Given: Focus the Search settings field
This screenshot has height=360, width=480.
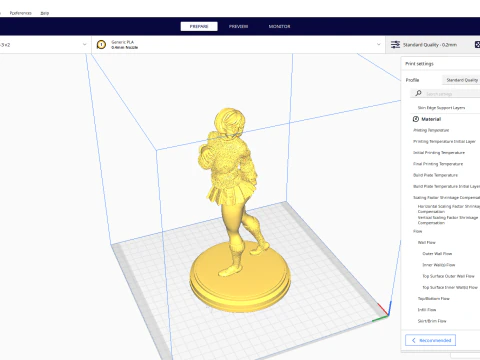Looking at the screenshot, I should pos(445,94).
